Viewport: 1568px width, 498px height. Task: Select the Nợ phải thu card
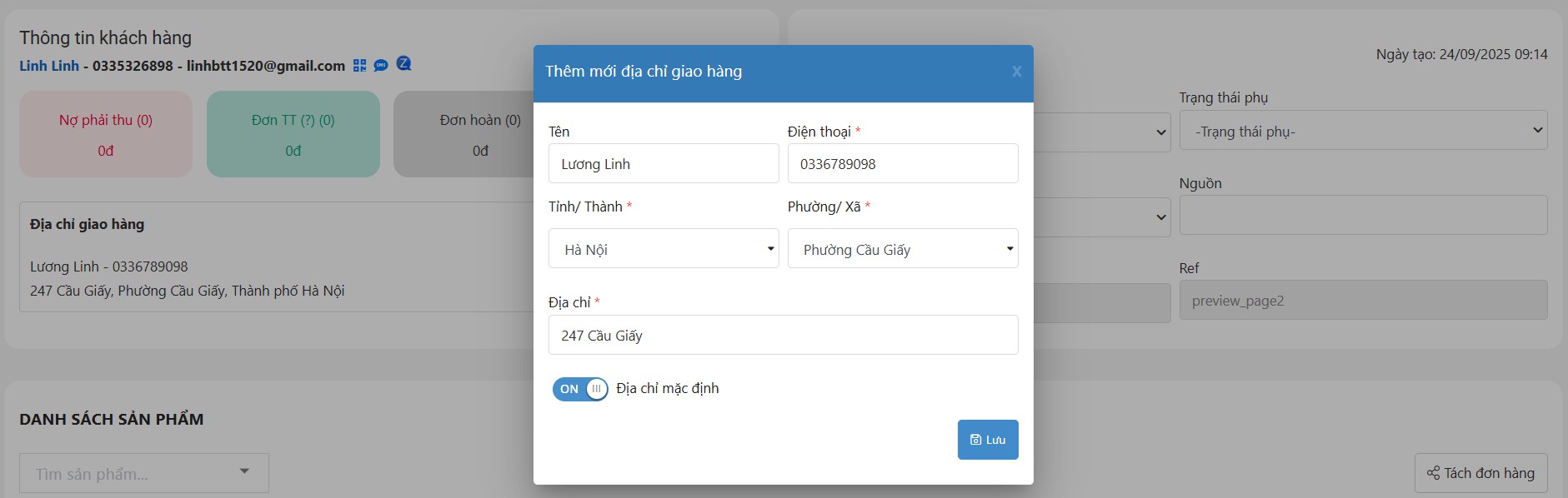click(106, 134)
